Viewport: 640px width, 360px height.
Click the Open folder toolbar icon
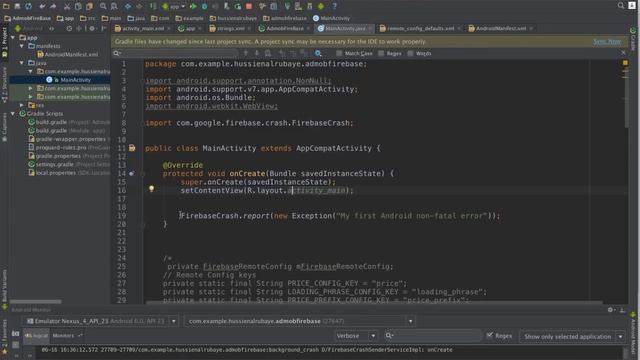point(6,6)
